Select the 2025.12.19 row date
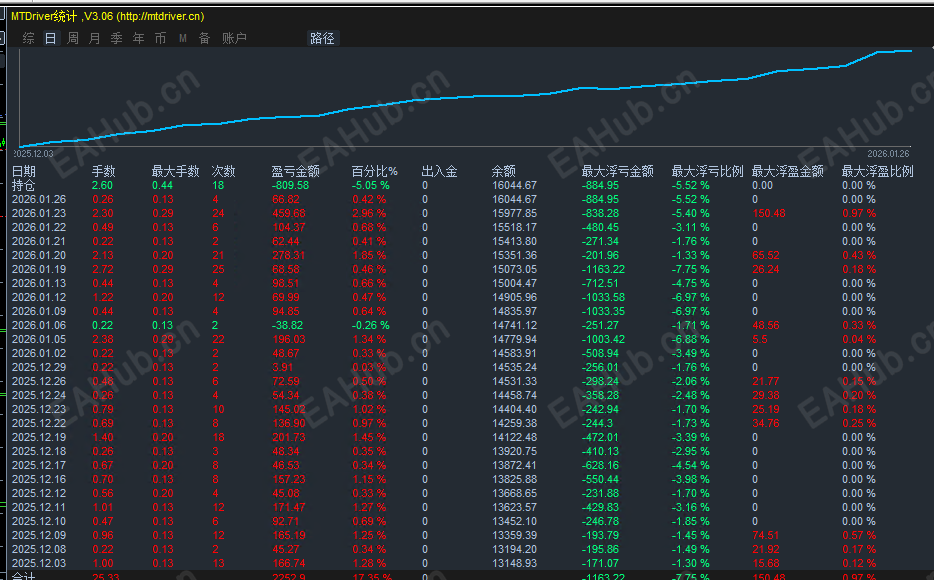The image size is (934, 580). [x=39, y=437]
